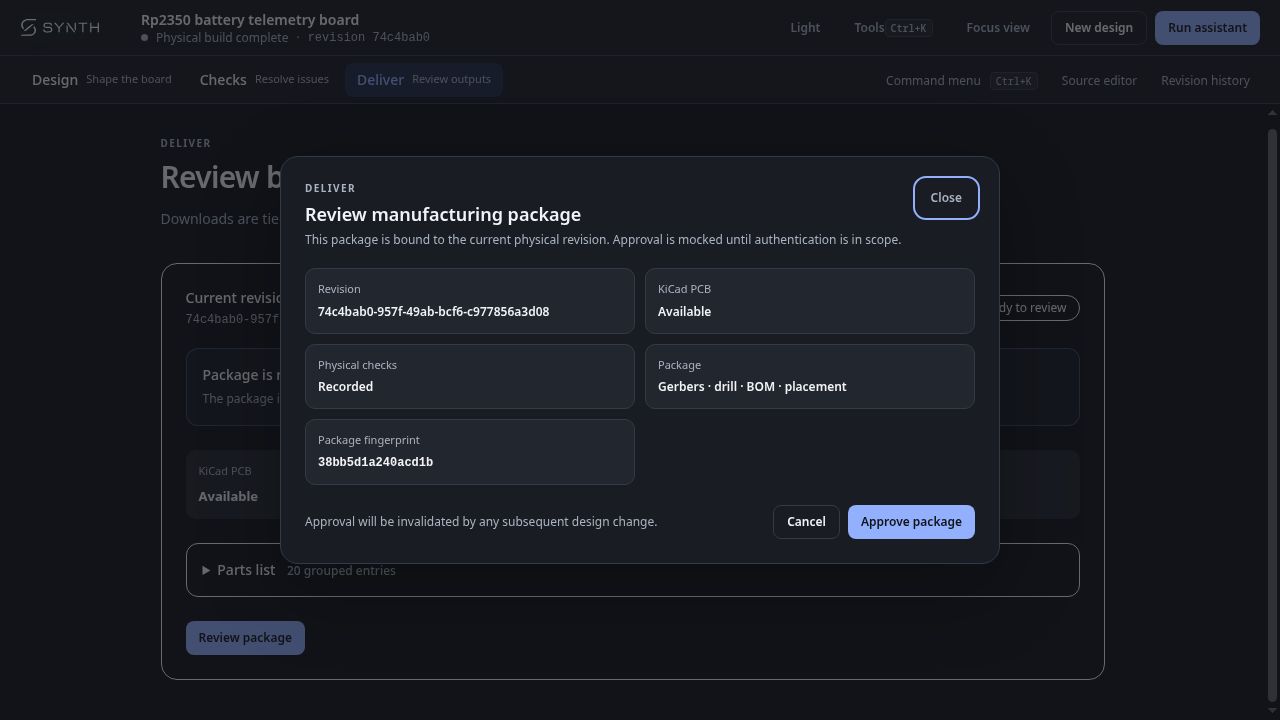
Task: Approve the manufacturing package
Action: click(x=911, y=521)
